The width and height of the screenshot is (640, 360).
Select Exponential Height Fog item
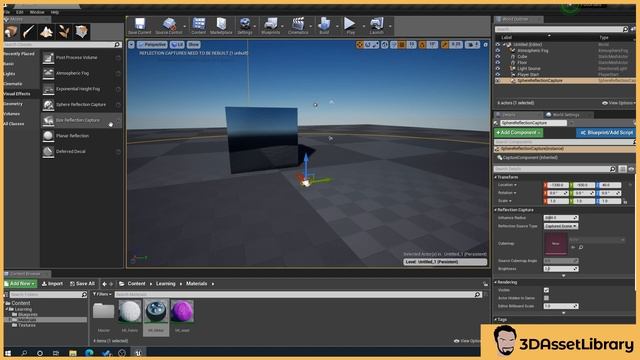(x=82, y=89)
